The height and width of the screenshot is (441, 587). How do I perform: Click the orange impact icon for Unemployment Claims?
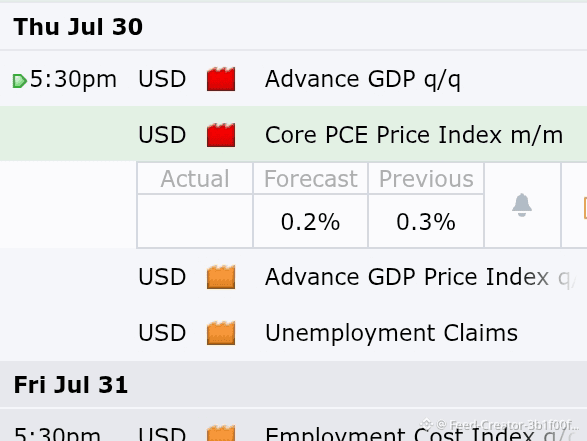[221, 333]
